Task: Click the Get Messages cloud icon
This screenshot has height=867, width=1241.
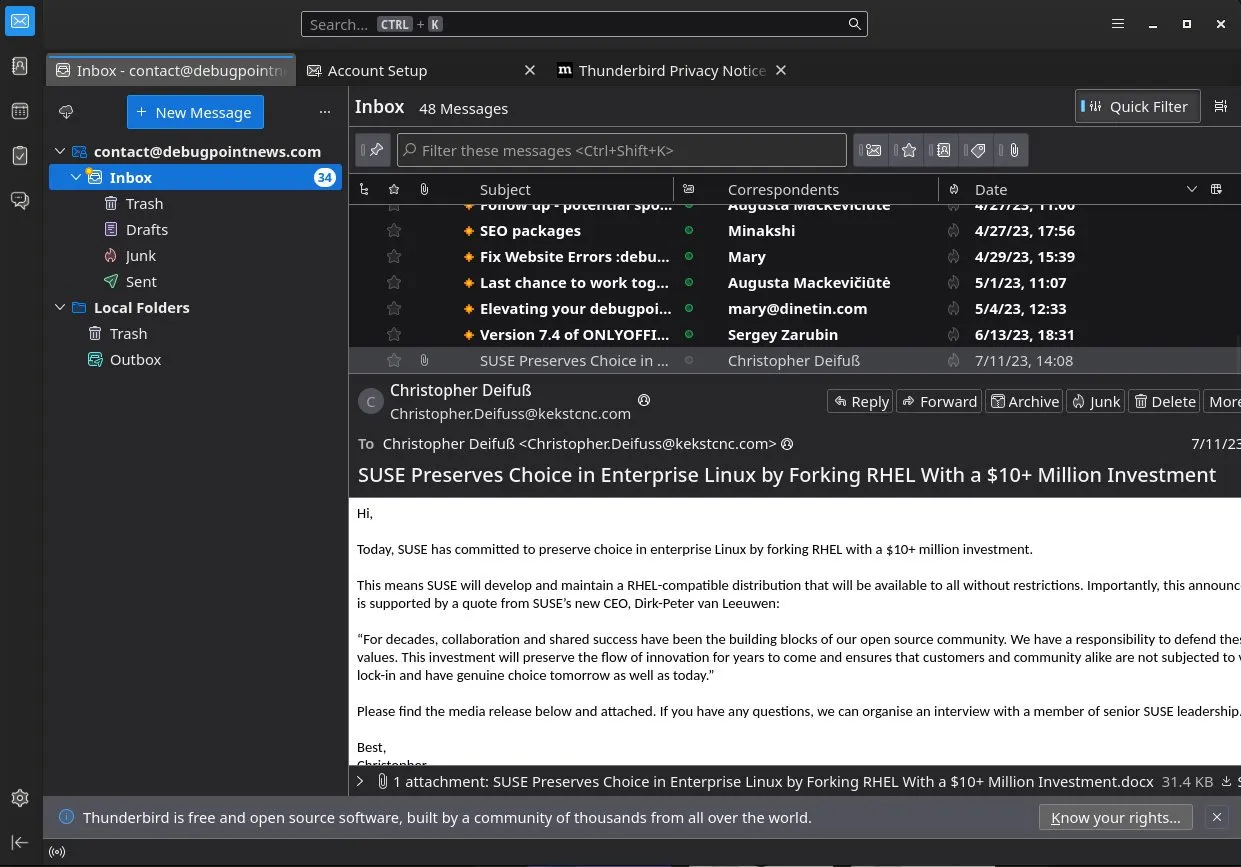Action: (67, 112)
